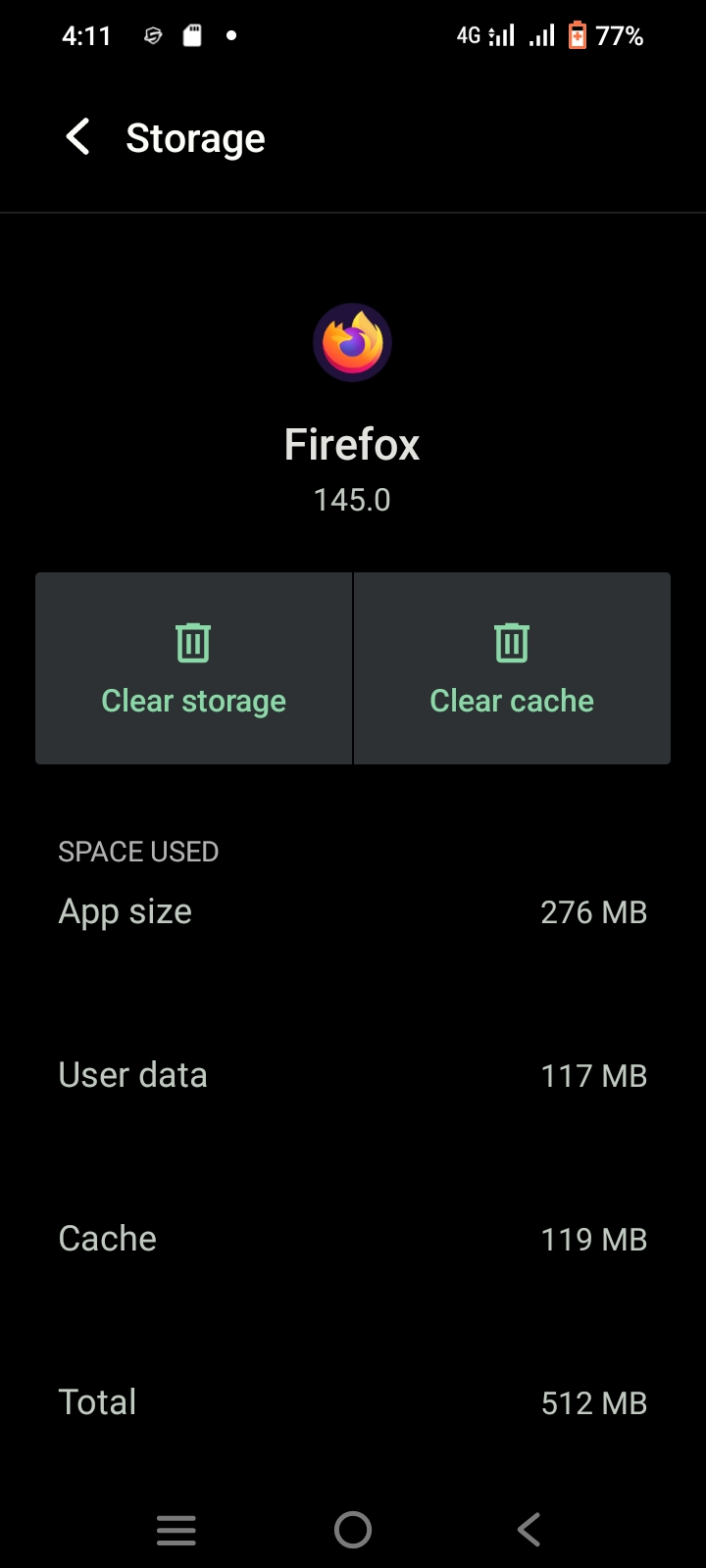Tap the 4:11 clock in status bar
The width and height of the screenshot is (706, 1568).
click(x=86, y=36)
